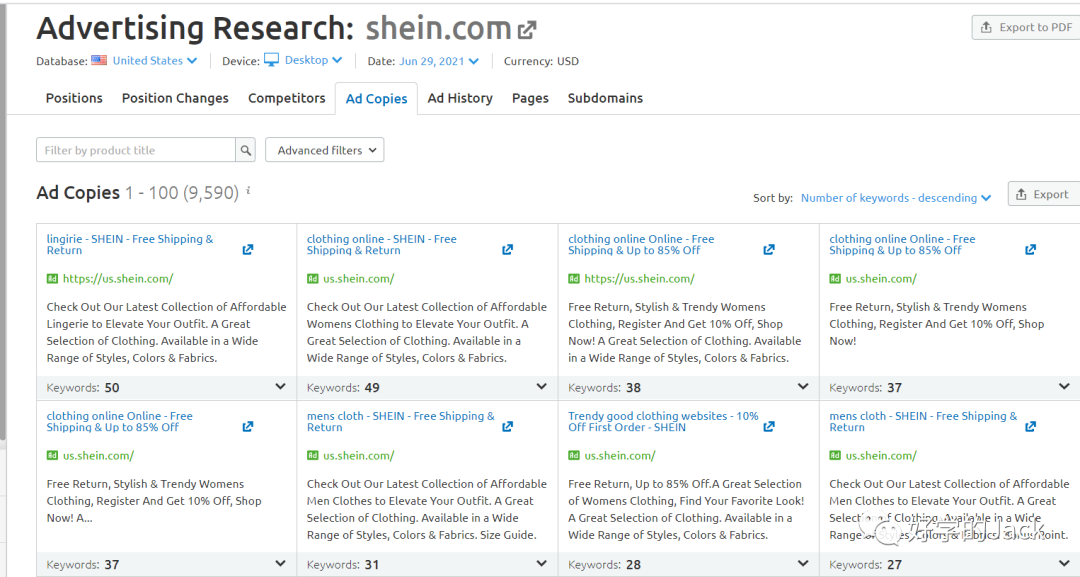This screenshot has height=577, width=1080.
Task: Click the Export button near Sort by
Action: tap(1043, 194)
